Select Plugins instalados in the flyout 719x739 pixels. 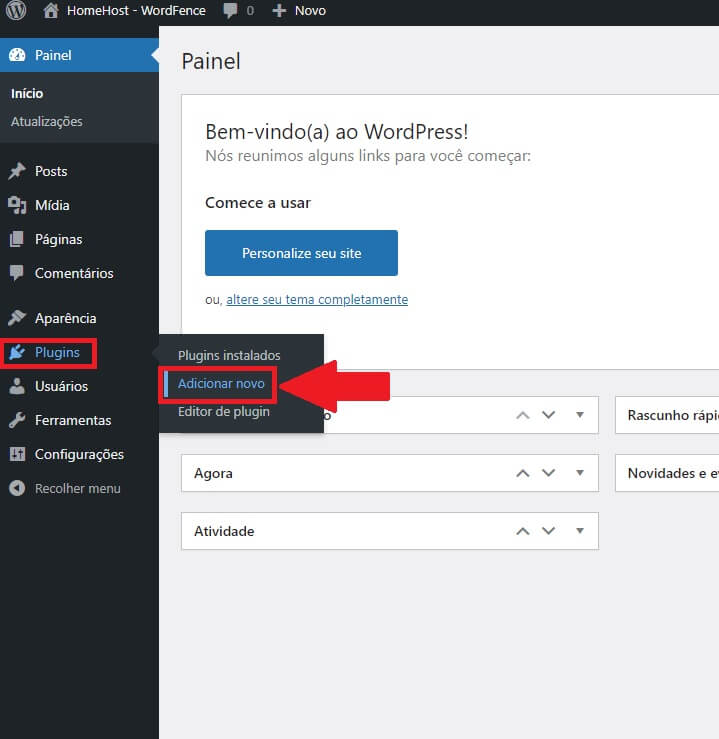pos(229,355)
